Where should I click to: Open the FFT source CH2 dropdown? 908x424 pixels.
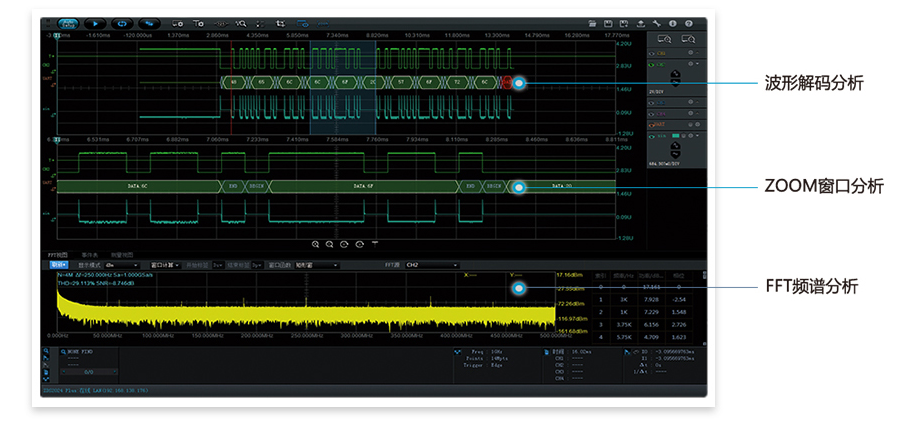click(x=432, y=265)
